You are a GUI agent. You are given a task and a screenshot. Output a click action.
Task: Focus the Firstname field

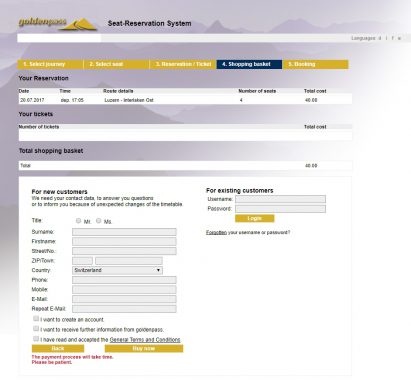coord(124,241)
